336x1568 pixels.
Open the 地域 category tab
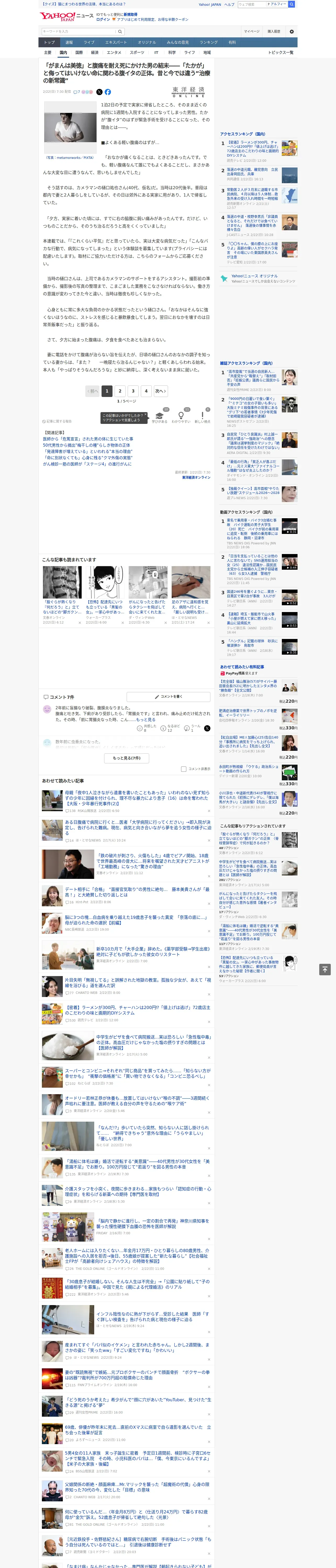[x=207, y=52]
